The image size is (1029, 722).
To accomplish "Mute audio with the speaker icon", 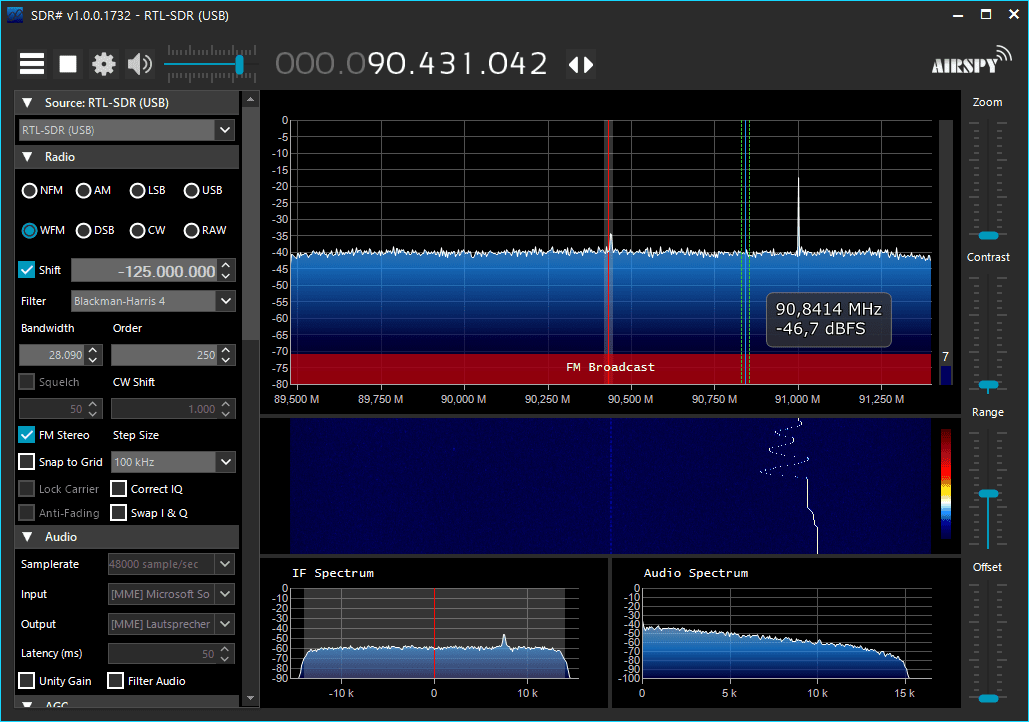I will 139,64.
